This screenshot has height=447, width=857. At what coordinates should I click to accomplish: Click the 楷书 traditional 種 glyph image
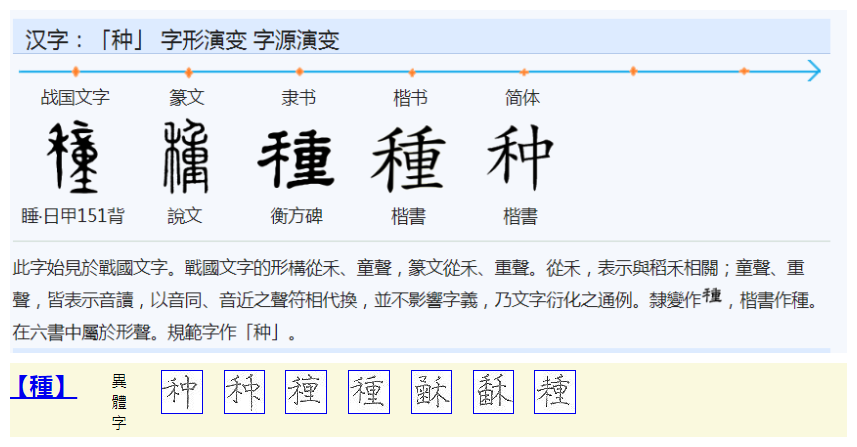click(x=409, y=158)
